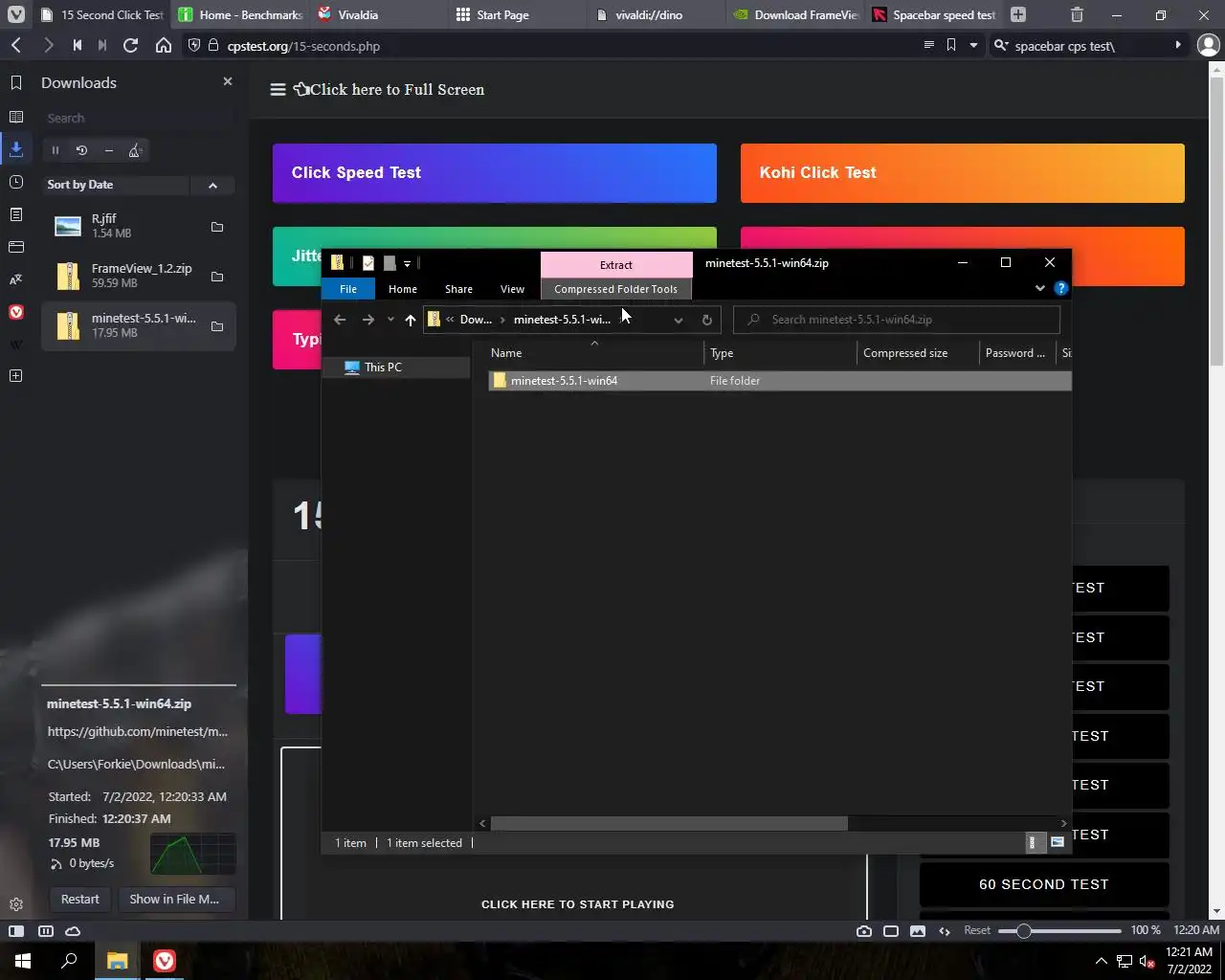Expand Explorer recent locations dropdown
Image resolution: width=1225 pixels, height=980 pixels.
pyautogui.click(x=390, y=320)
